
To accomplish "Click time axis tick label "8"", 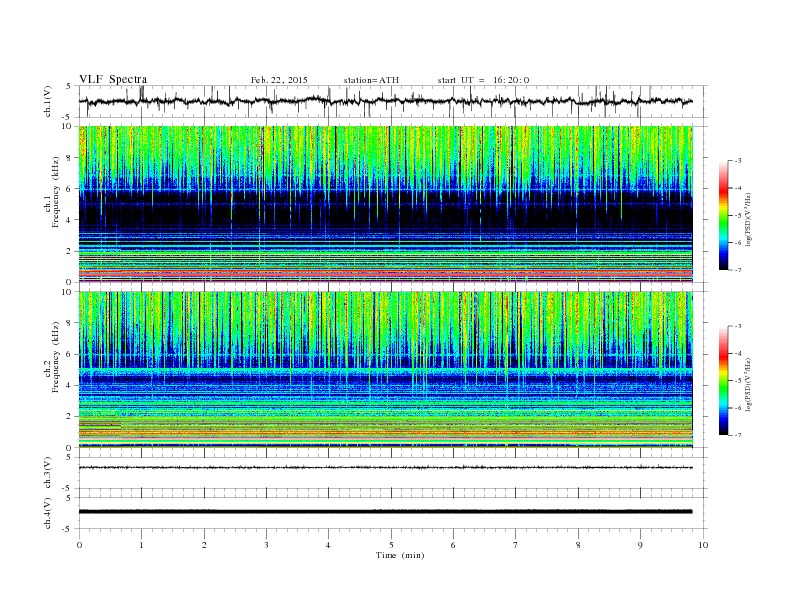I will pyautogui.click(x=578, y=545).
